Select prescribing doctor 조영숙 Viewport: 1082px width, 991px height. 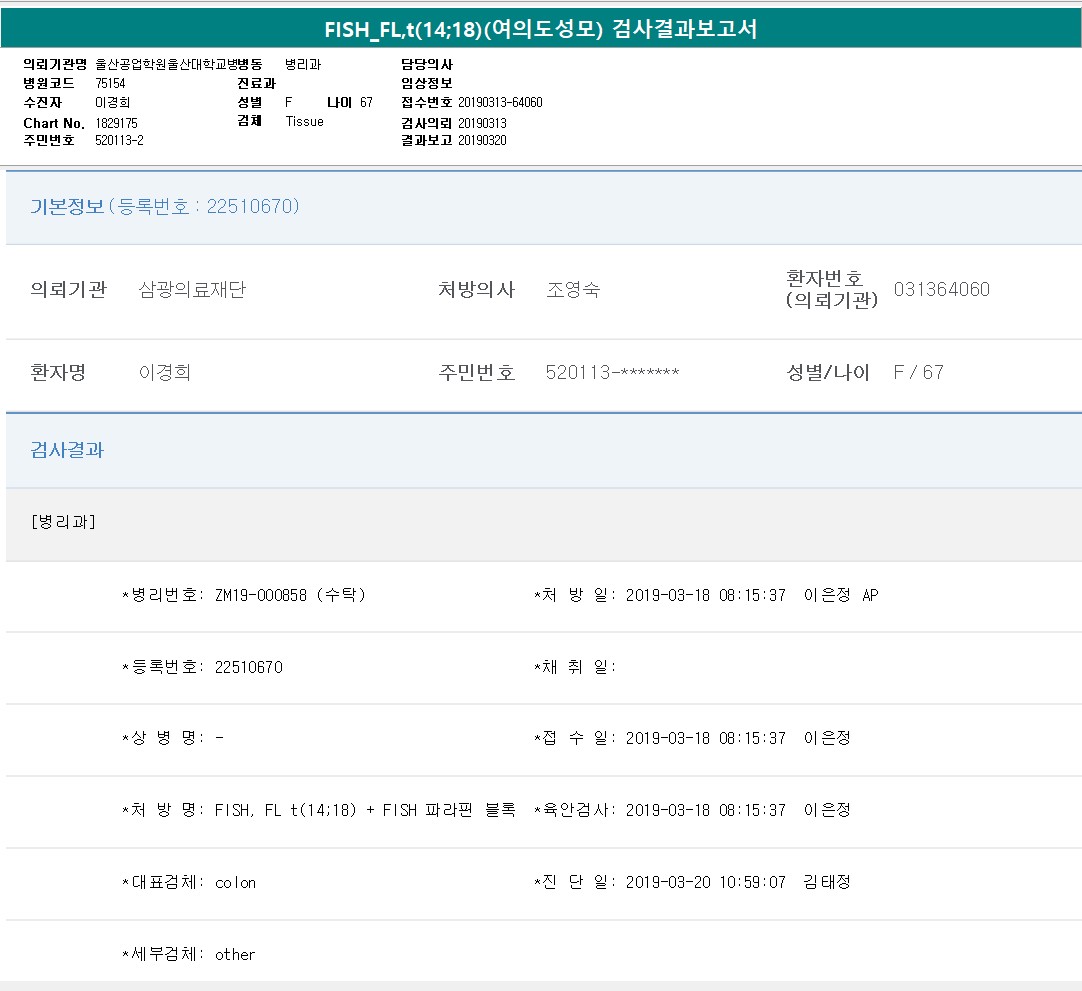click(x=573, y=289)
